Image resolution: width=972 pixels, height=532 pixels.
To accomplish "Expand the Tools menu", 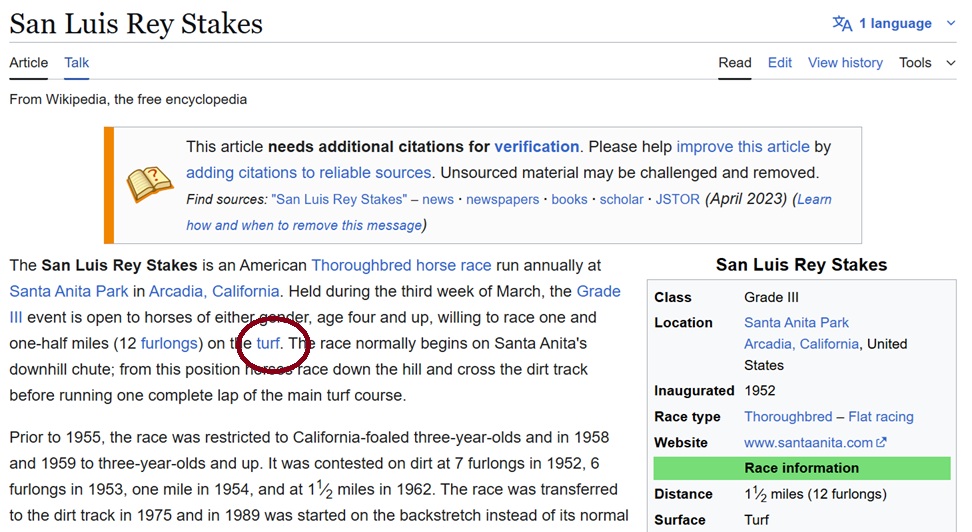I will 927,63.
